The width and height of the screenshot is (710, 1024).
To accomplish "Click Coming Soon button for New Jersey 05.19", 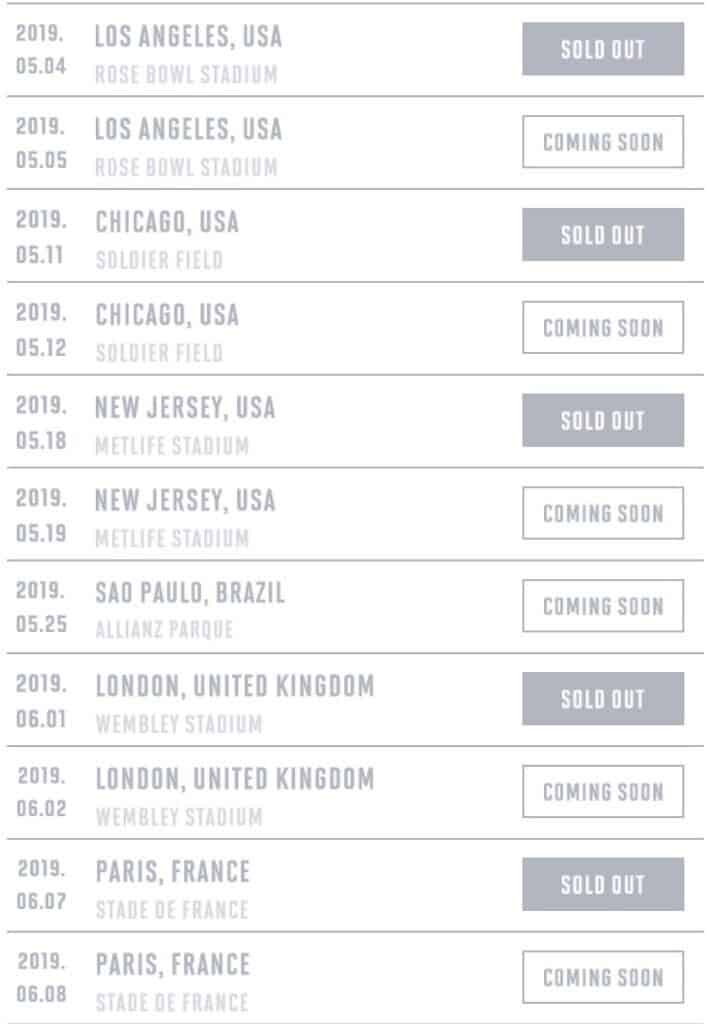I will 602,513.
